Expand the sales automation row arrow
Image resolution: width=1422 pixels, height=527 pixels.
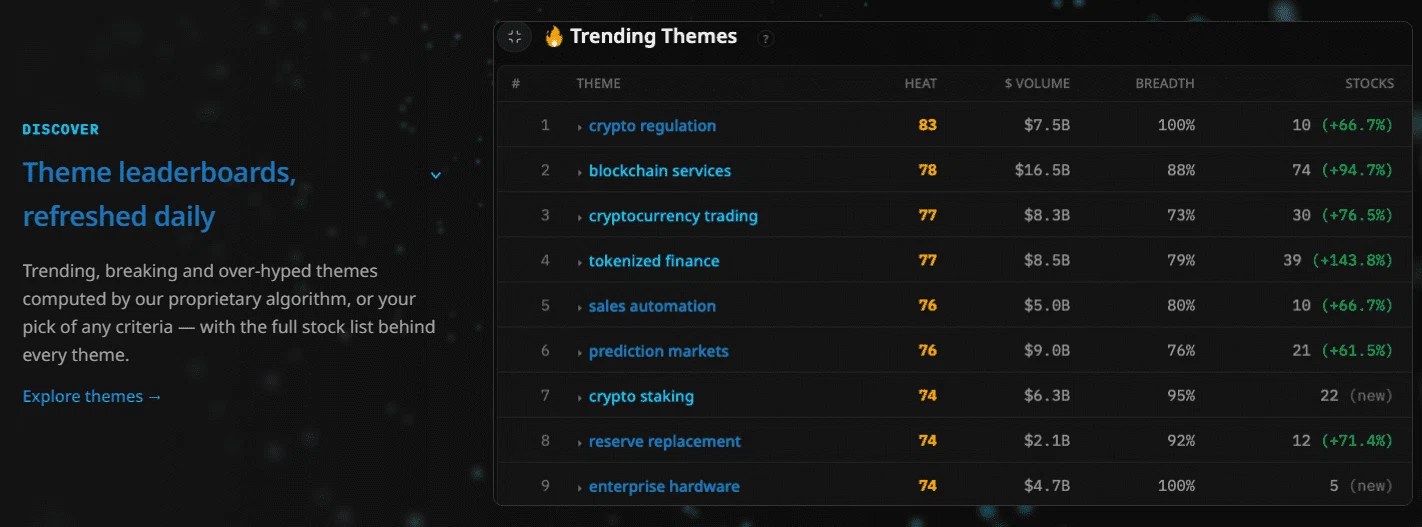tap(580, 307)
